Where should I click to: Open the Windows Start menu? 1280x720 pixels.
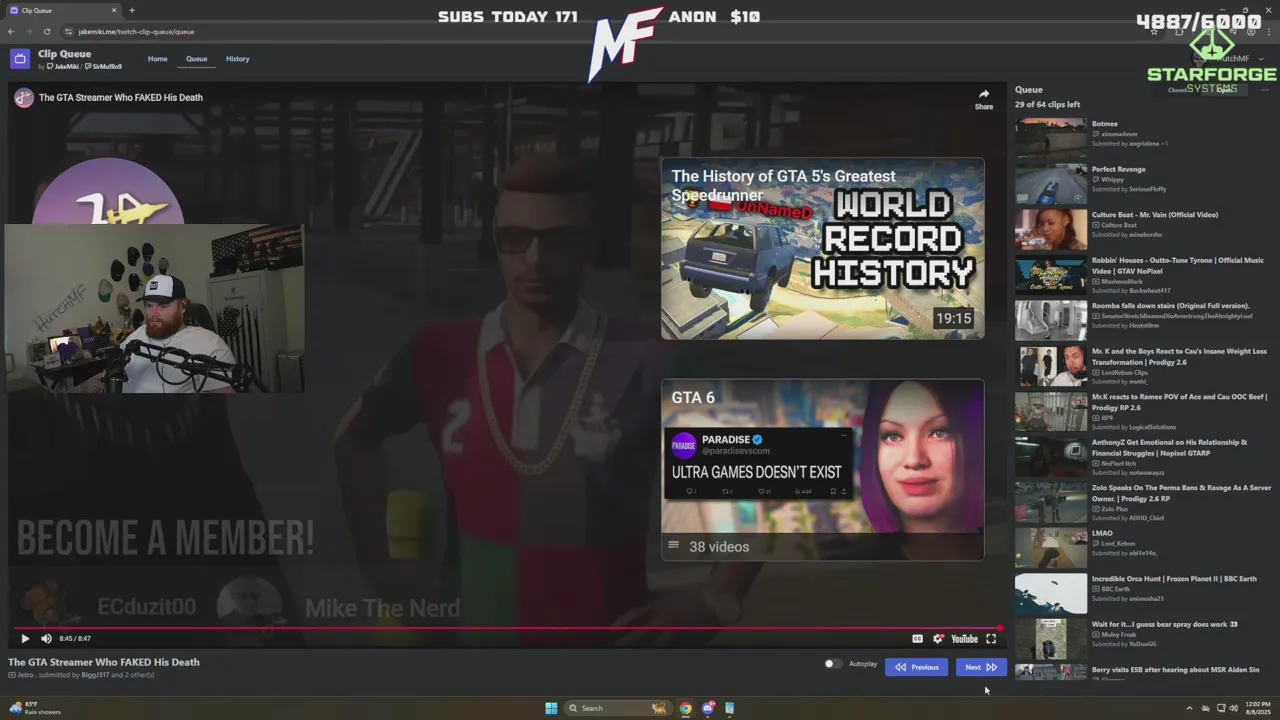click(x=551, y=708)
